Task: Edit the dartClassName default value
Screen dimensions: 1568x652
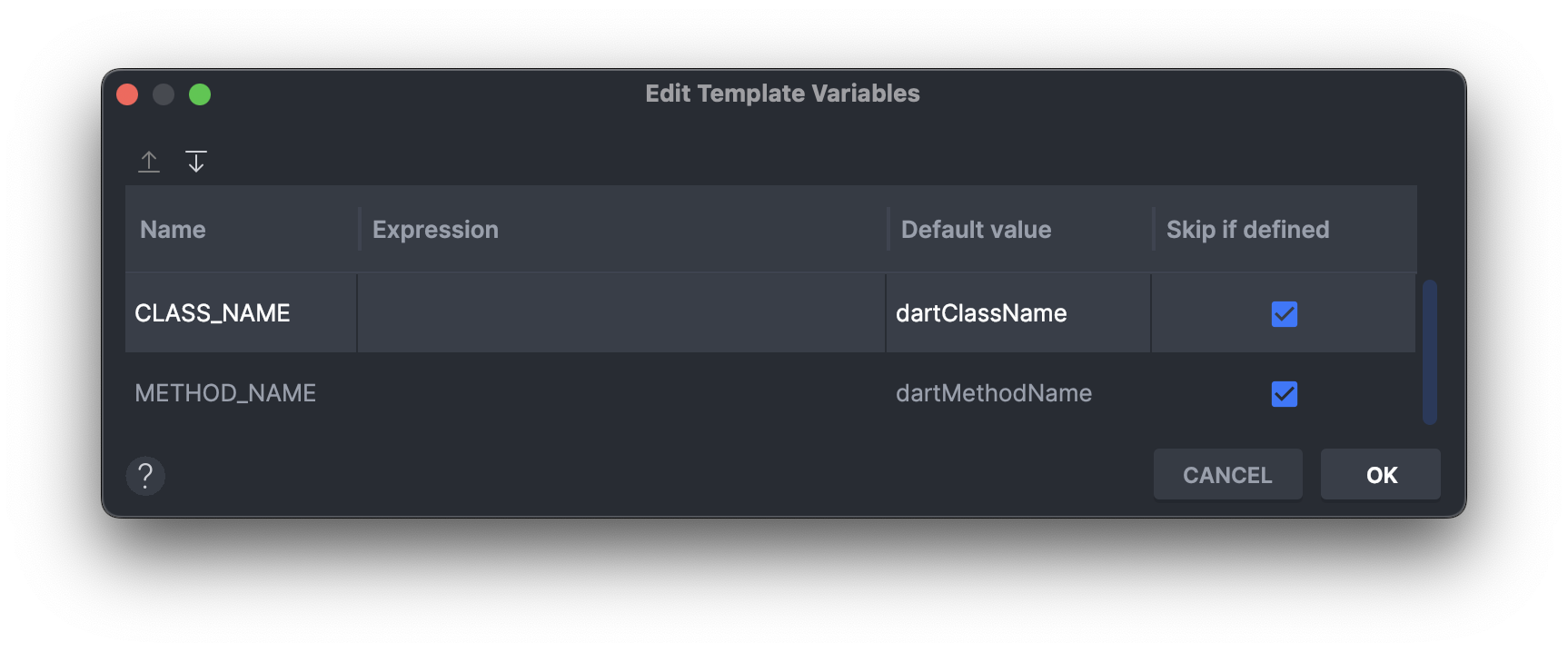Action: pos(1018,313)
